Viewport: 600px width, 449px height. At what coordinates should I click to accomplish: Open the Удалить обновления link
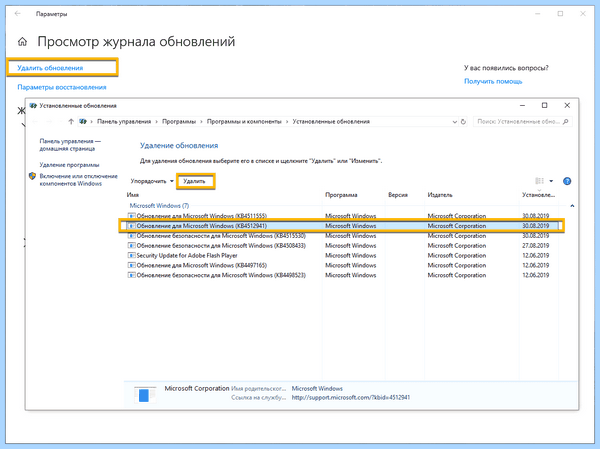(50, 68)
